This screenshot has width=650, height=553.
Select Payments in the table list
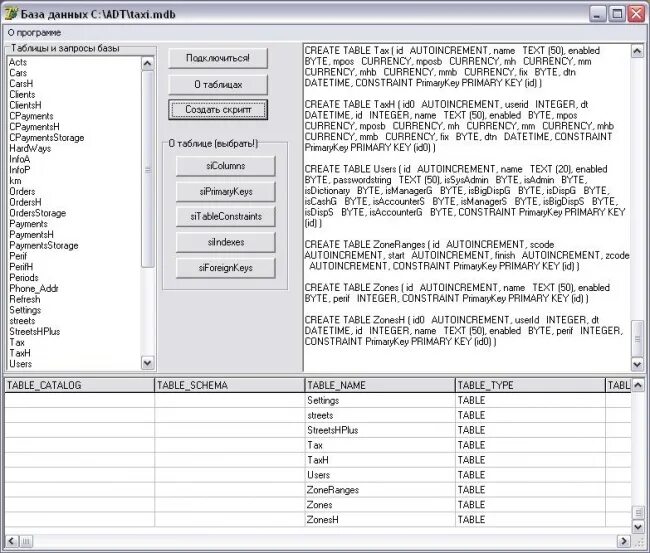[29, 224]
